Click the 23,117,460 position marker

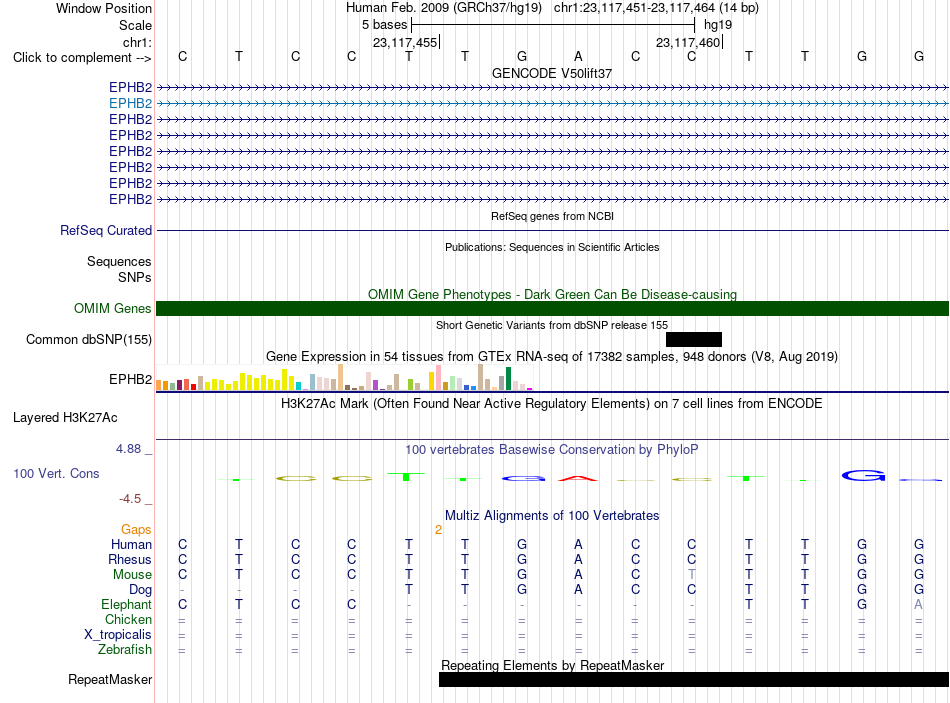(x=689, y=42)
